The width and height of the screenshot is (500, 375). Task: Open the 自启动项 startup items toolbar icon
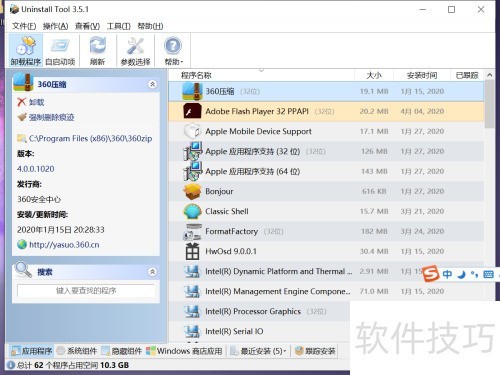point(60,51)
